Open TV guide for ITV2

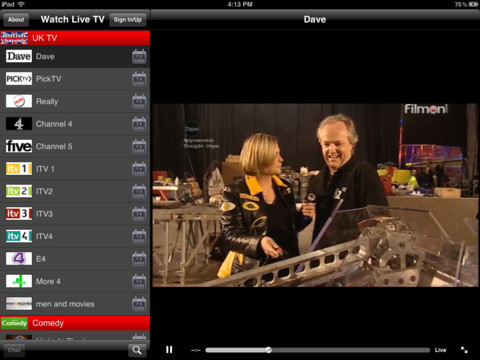(139, 191)
